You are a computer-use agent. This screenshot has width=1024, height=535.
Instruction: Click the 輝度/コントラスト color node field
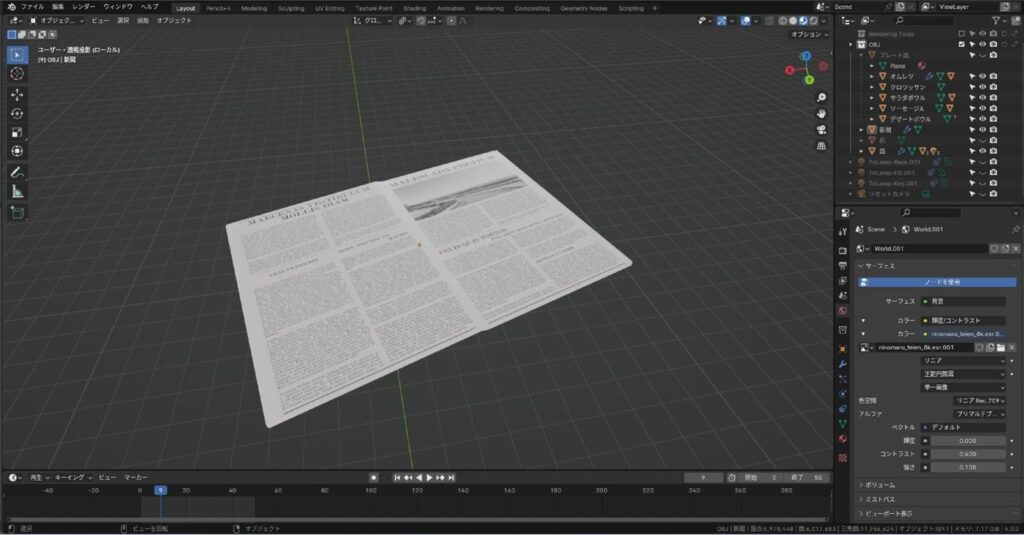963,321
